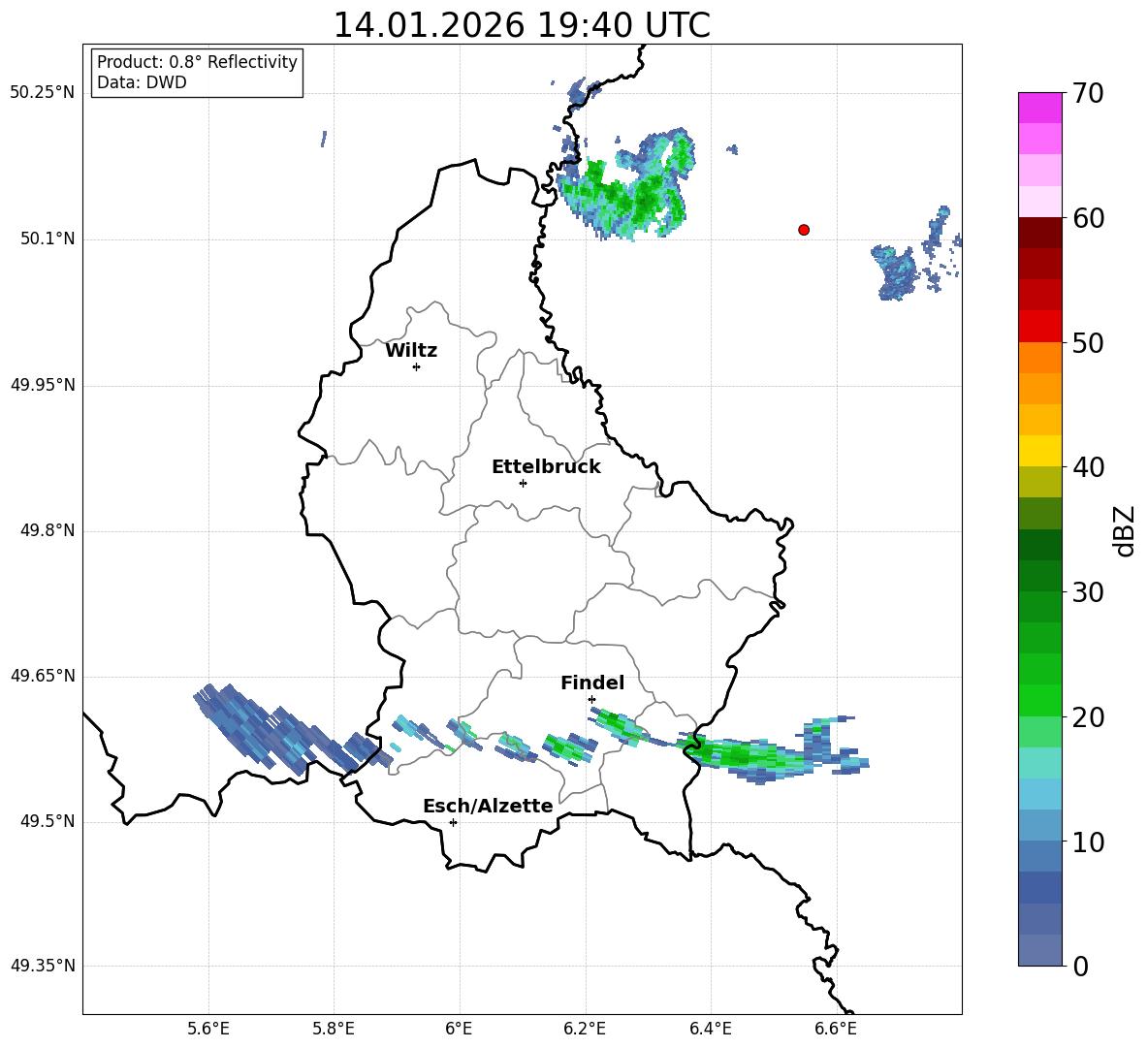Click the yellow colorbar segment at 40
The image size is (1148, 1048).
point(1039,451)
